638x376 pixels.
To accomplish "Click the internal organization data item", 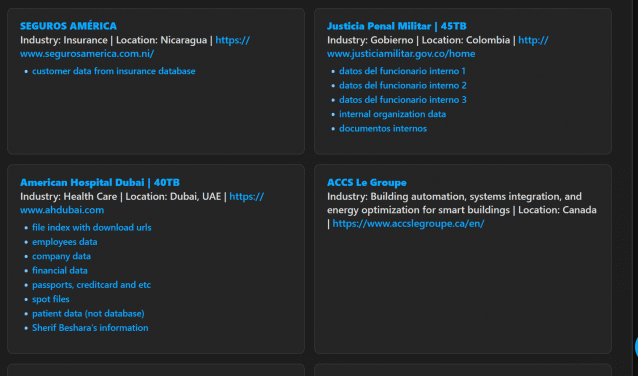I will pos(392,114).
